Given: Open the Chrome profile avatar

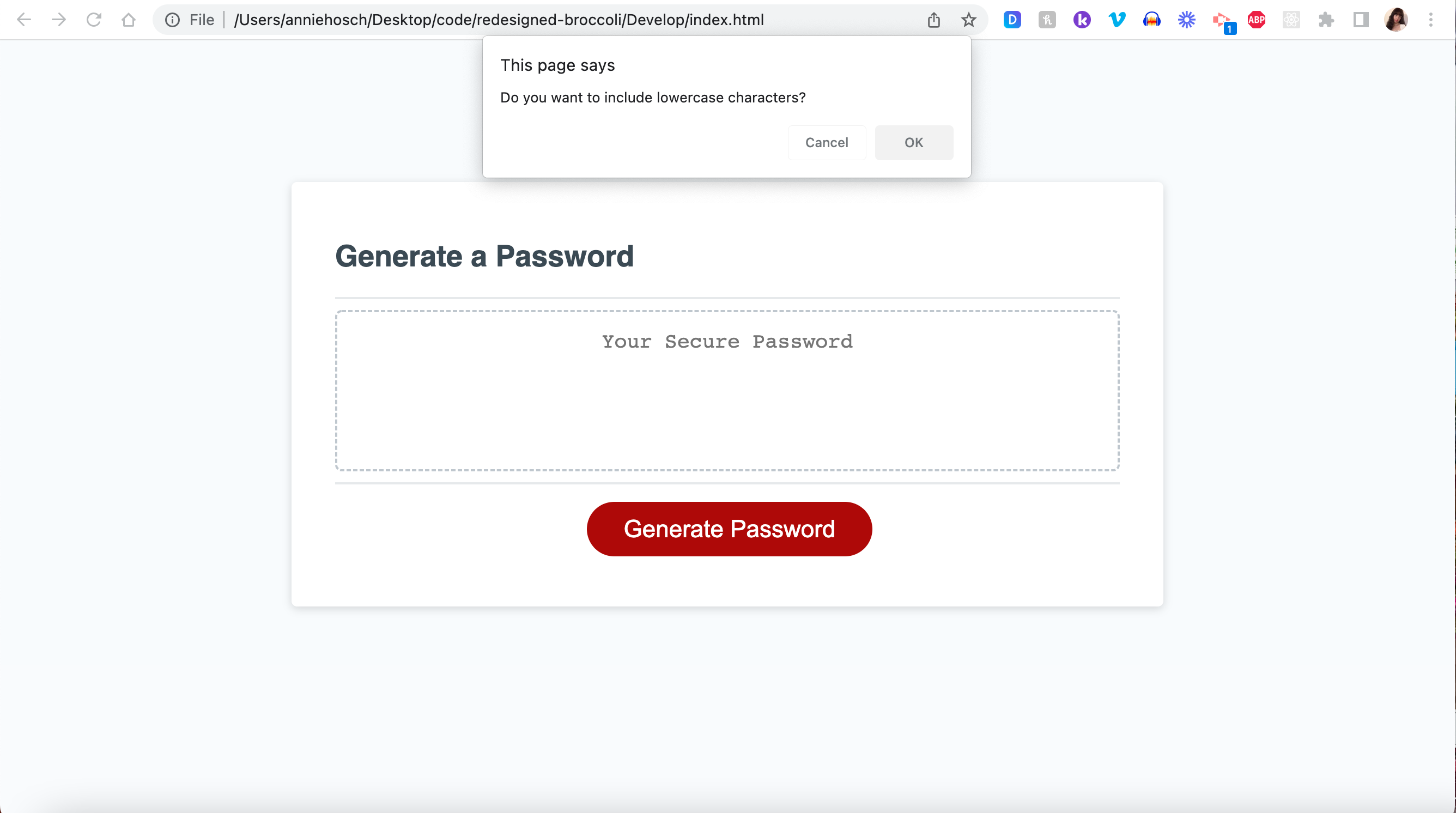Looking at the screenshot, I should click(x=1396, y=19).
